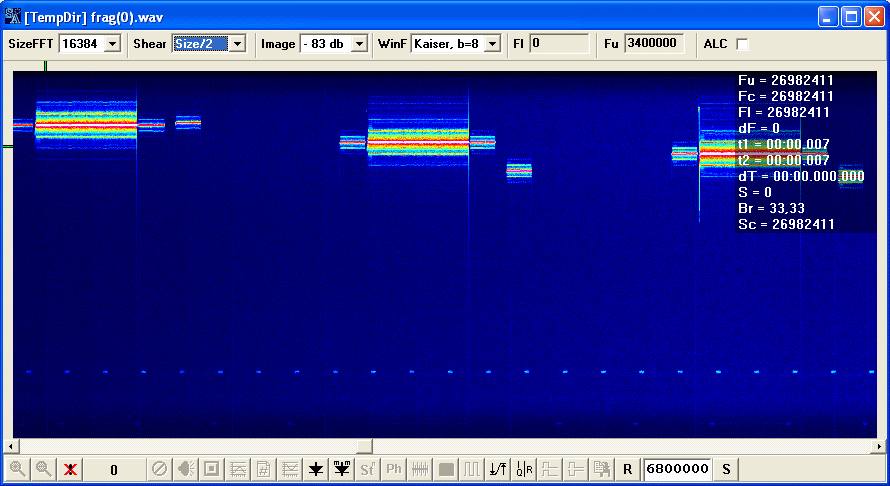Click the spectrum lines icon after the nested square icon
This screenshot has width=890, height=486.
pyautogui.click(x=238, y=469)
